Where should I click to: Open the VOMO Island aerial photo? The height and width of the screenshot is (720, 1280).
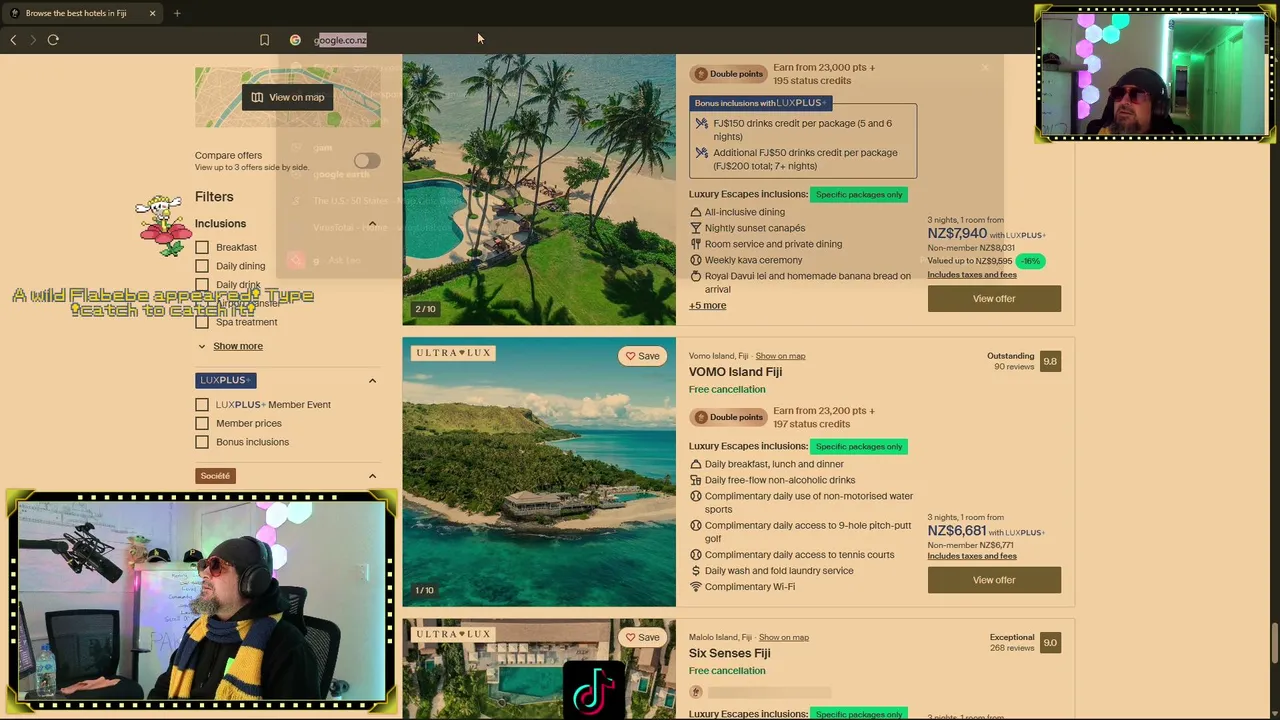coord(539,472)
